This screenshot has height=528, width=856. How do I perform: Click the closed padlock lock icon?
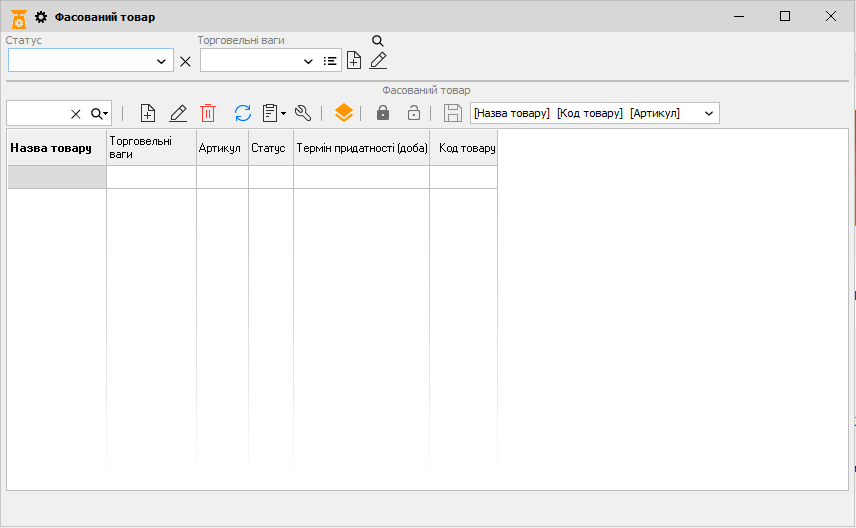[x=382, y=113]
